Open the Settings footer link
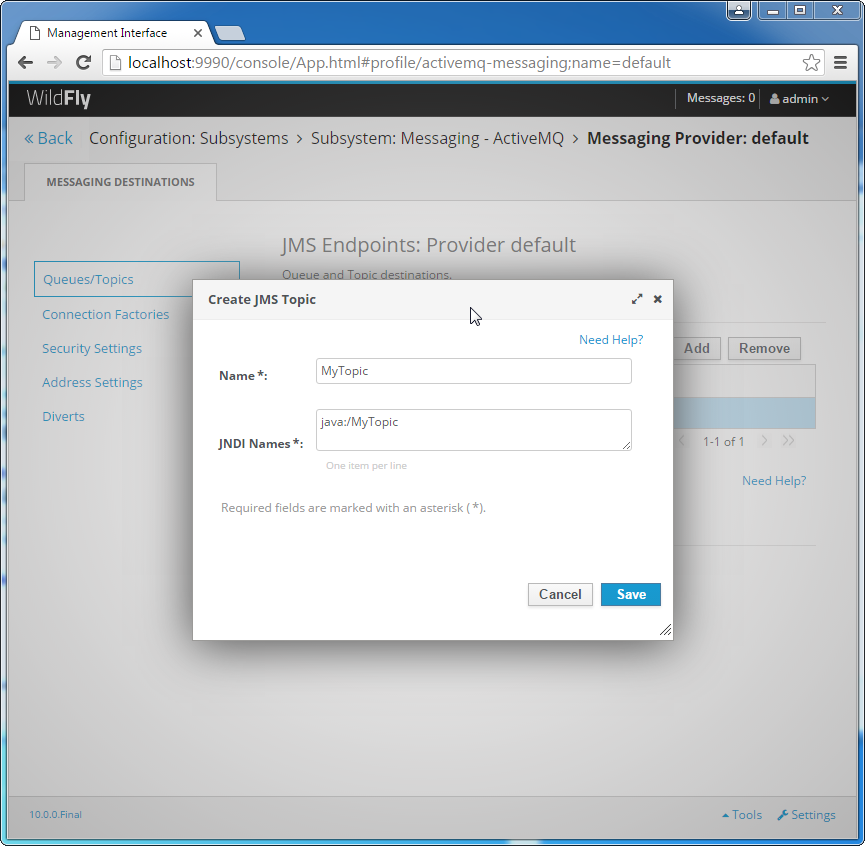The height and width of the screenshot is (846, 865). 807,815
